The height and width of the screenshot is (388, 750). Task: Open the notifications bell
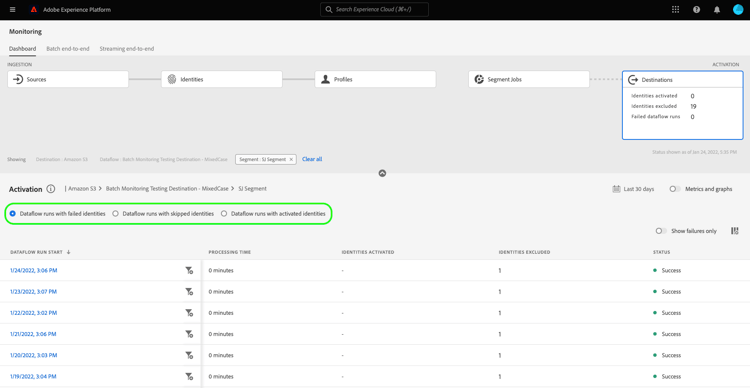tap(717, 10)
